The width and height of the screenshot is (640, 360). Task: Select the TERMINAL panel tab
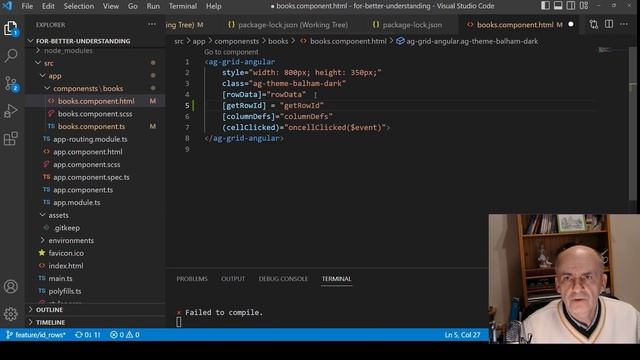pos(336,279)
